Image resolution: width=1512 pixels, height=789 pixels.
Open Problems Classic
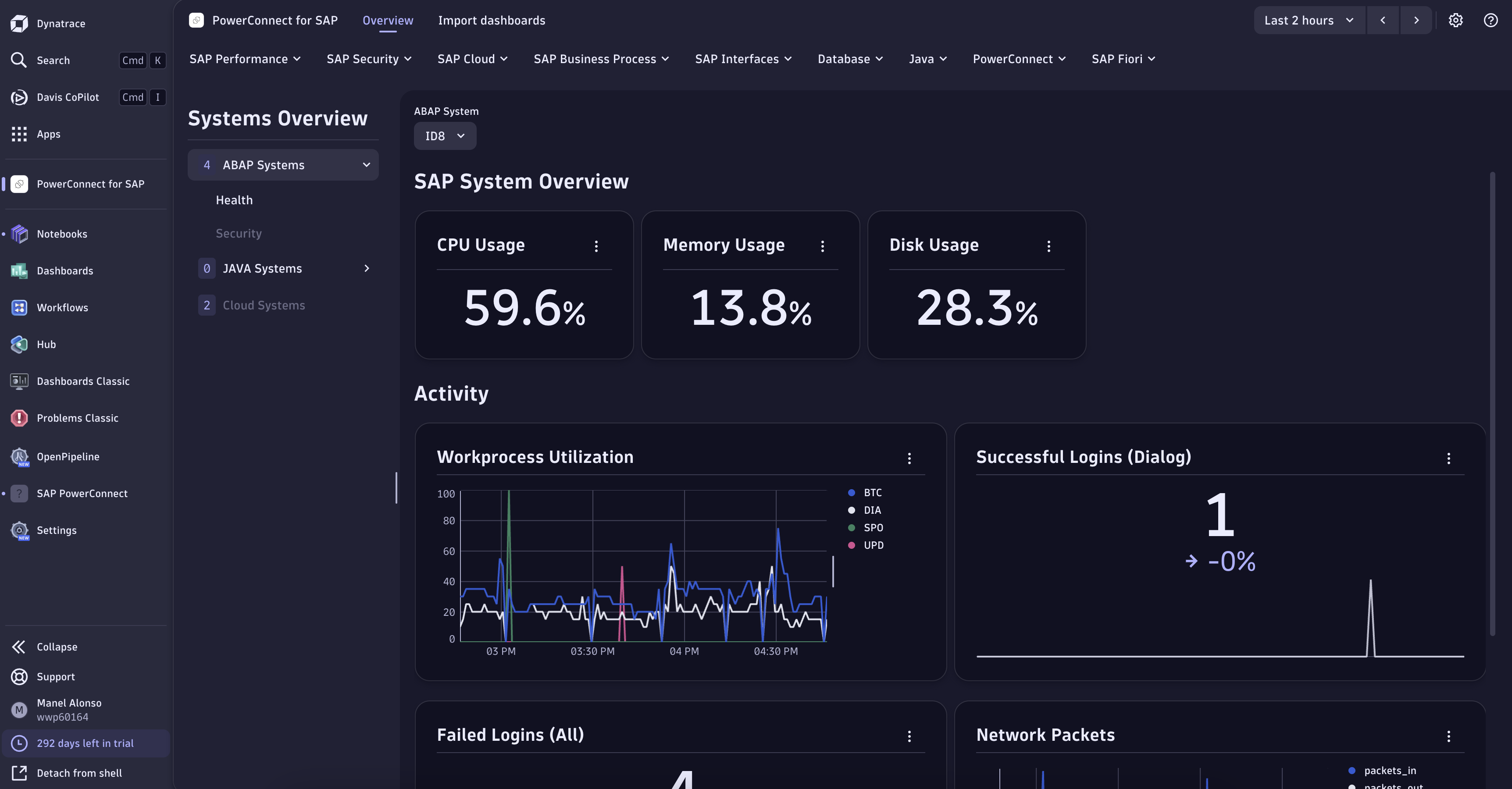pos(78,418)
